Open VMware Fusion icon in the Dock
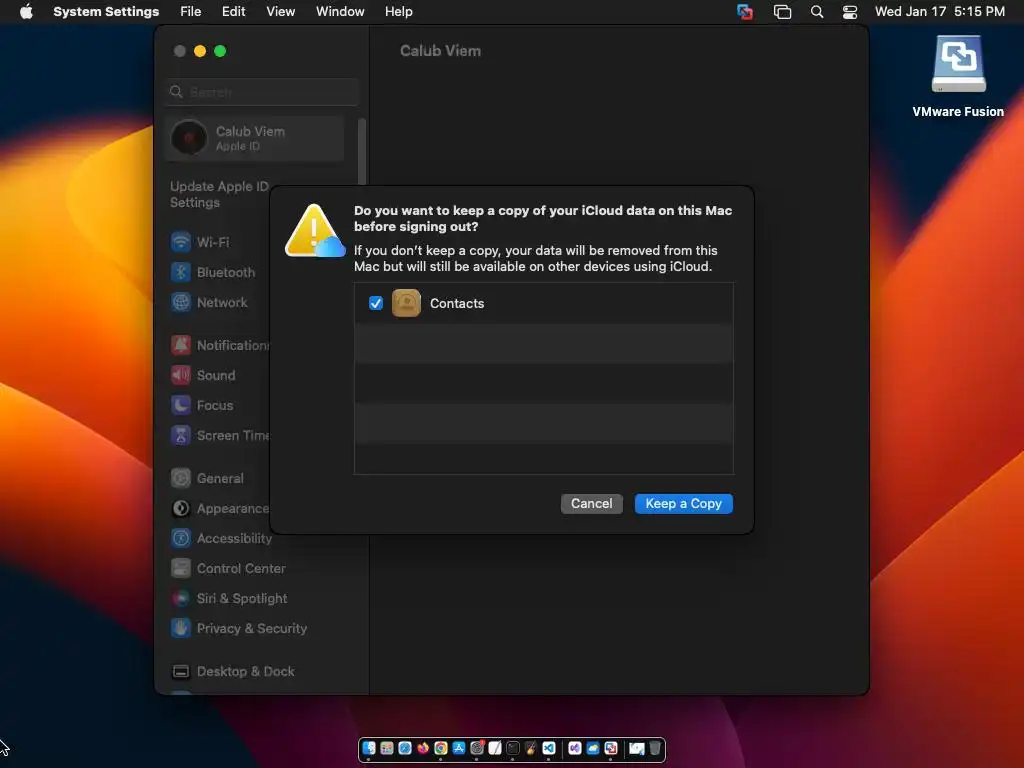Image resolution: width=1024 pixels, height=768 pixels. point(611,748)
